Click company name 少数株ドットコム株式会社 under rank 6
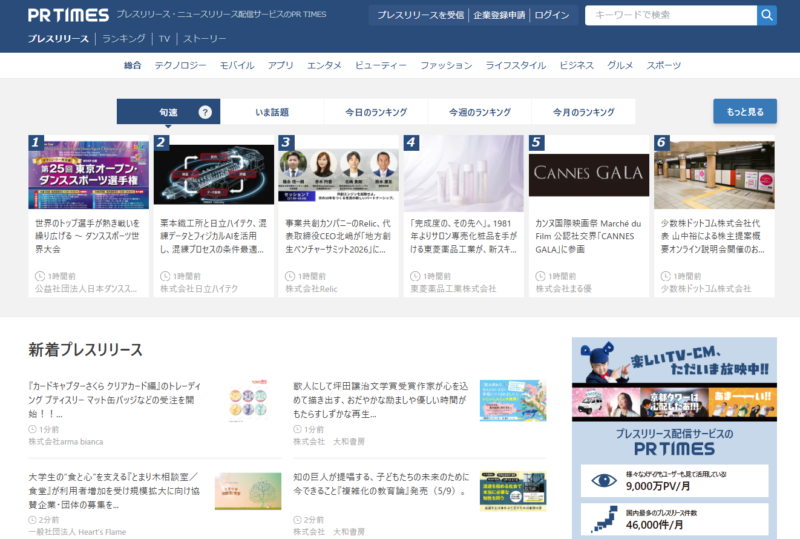The image size is (800, 539). point(706,289)
